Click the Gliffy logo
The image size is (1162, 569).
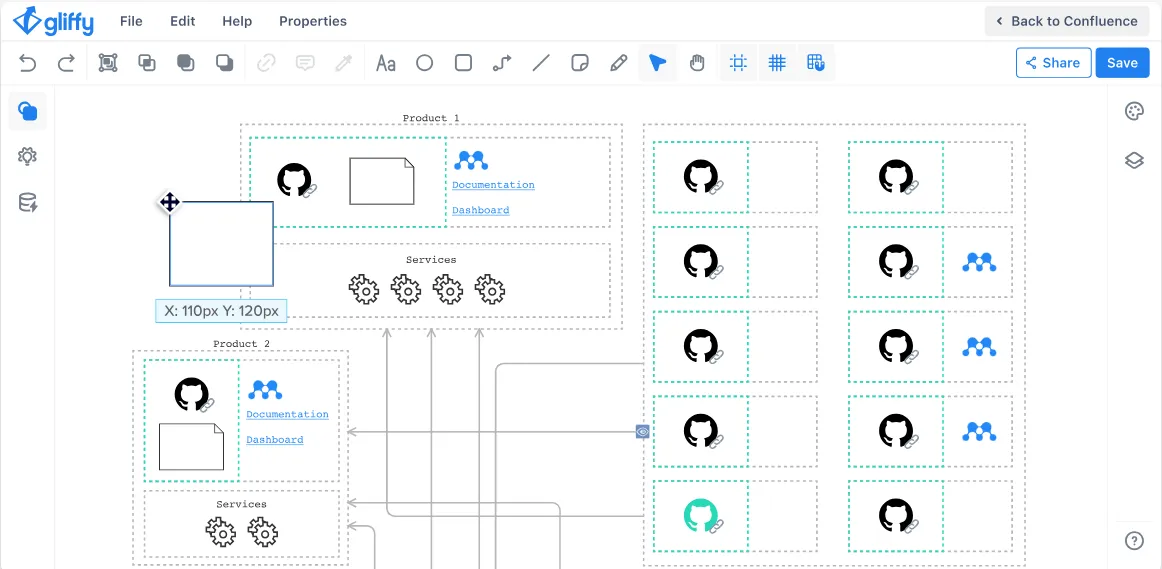pyautogui.click(x=53, y=21)
